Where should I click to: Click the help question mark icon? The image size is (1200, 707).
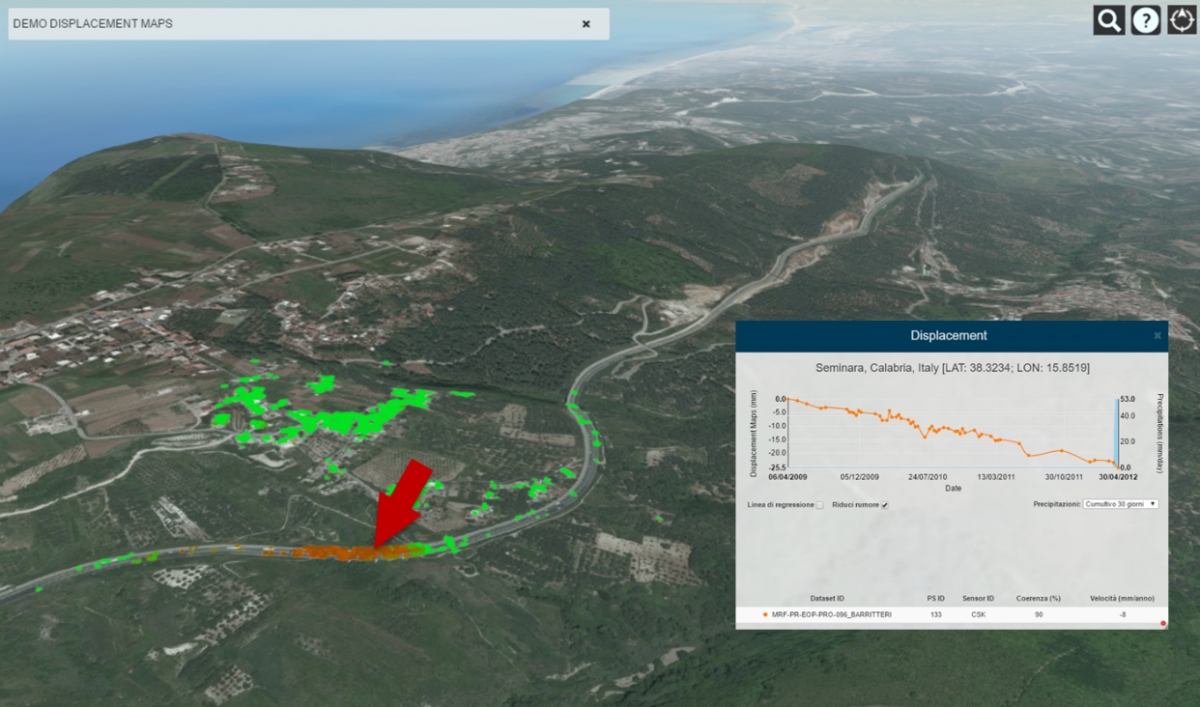(1144, 20)
